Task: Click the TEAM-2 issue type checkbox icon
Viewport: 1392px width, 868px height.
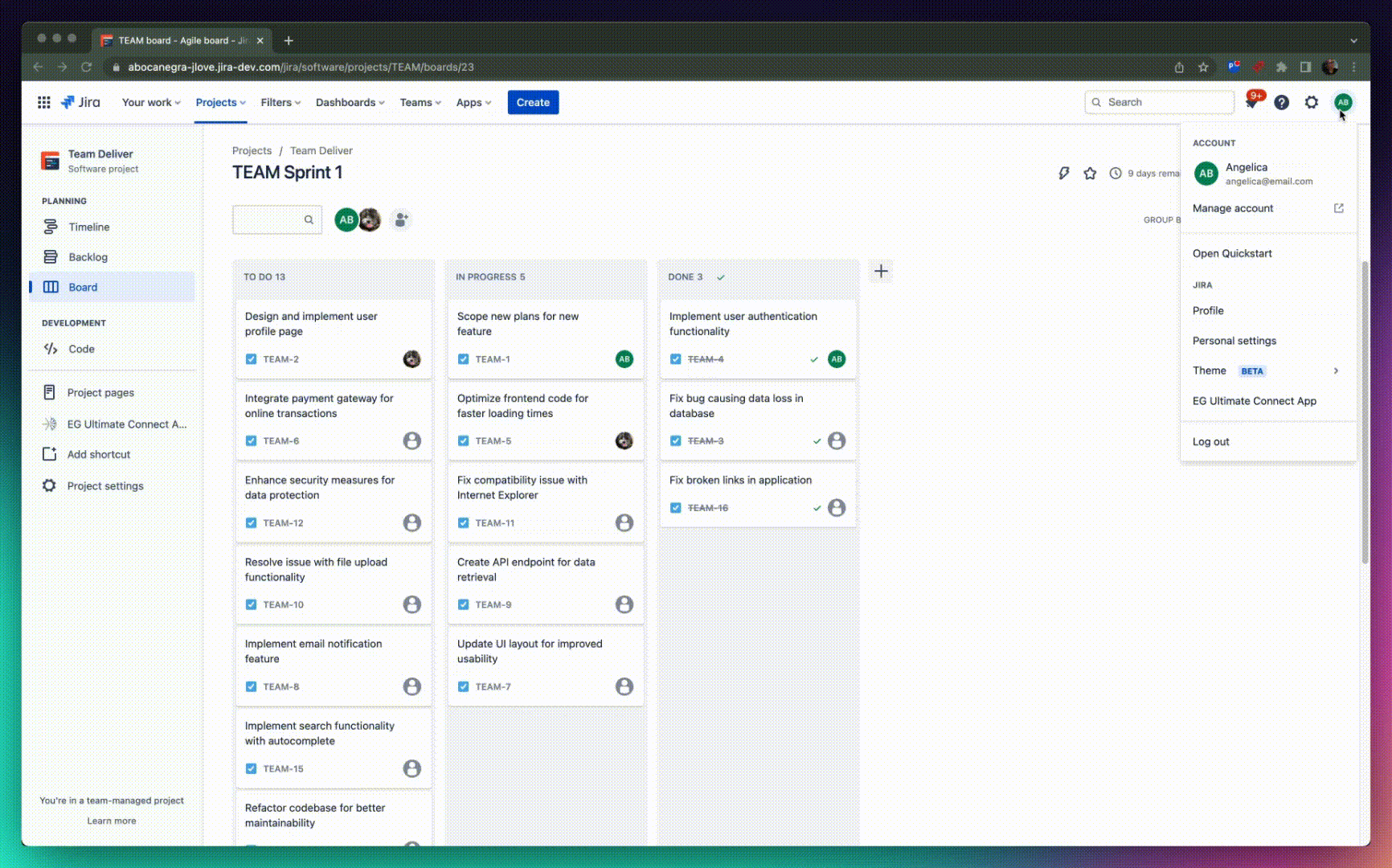Action: pos(252,359)
